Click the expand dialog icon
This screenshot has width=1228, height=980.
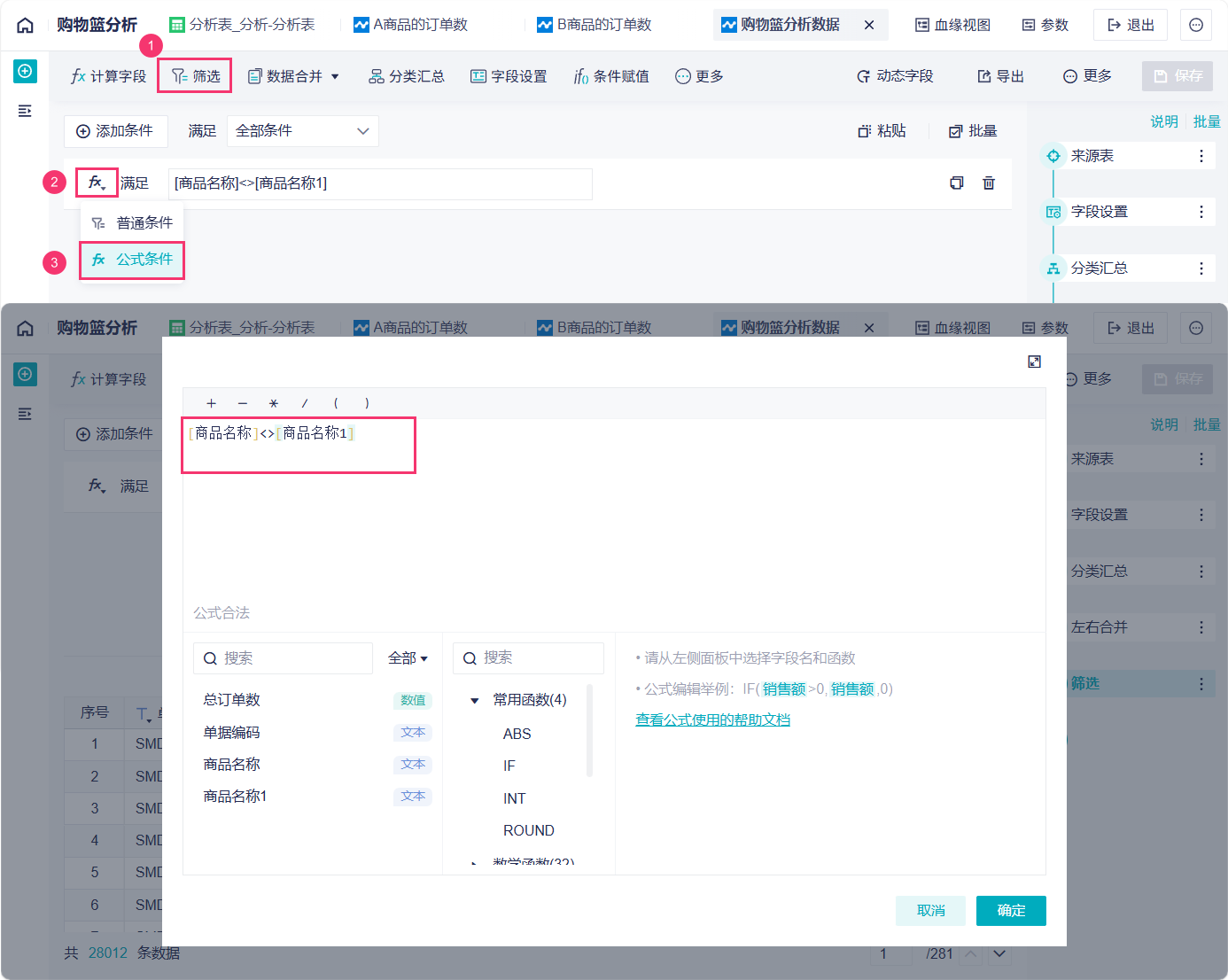(1034, 362)
